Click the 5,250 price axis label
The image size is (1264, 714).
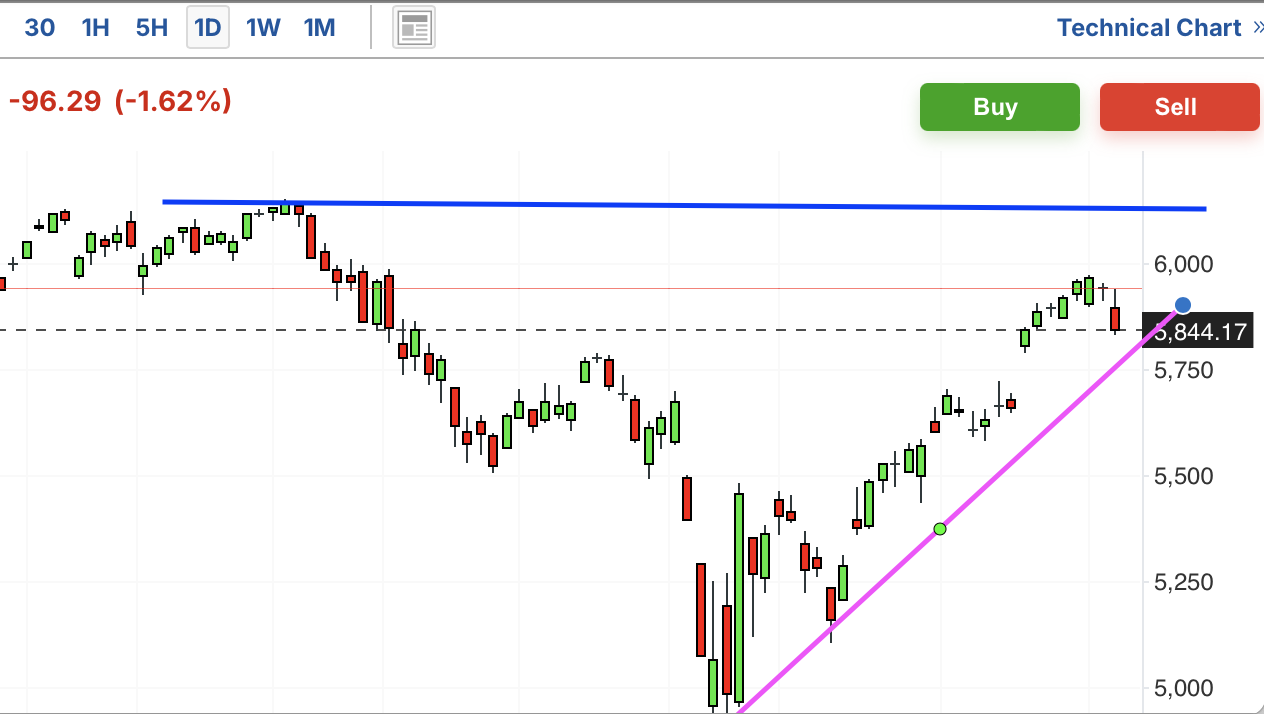point(1184,582)
